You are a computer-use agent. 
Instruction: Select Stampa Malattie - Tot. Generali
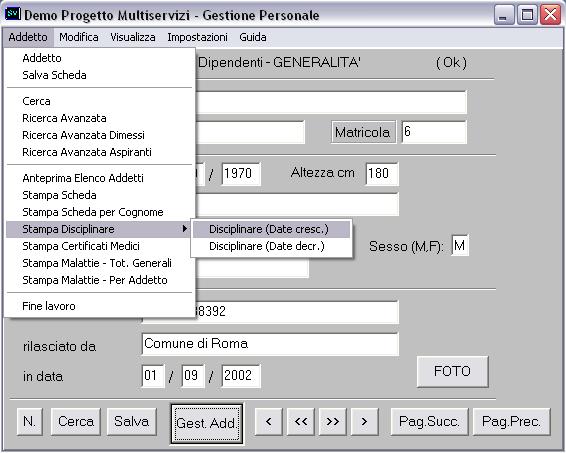[x=100, y=263]
